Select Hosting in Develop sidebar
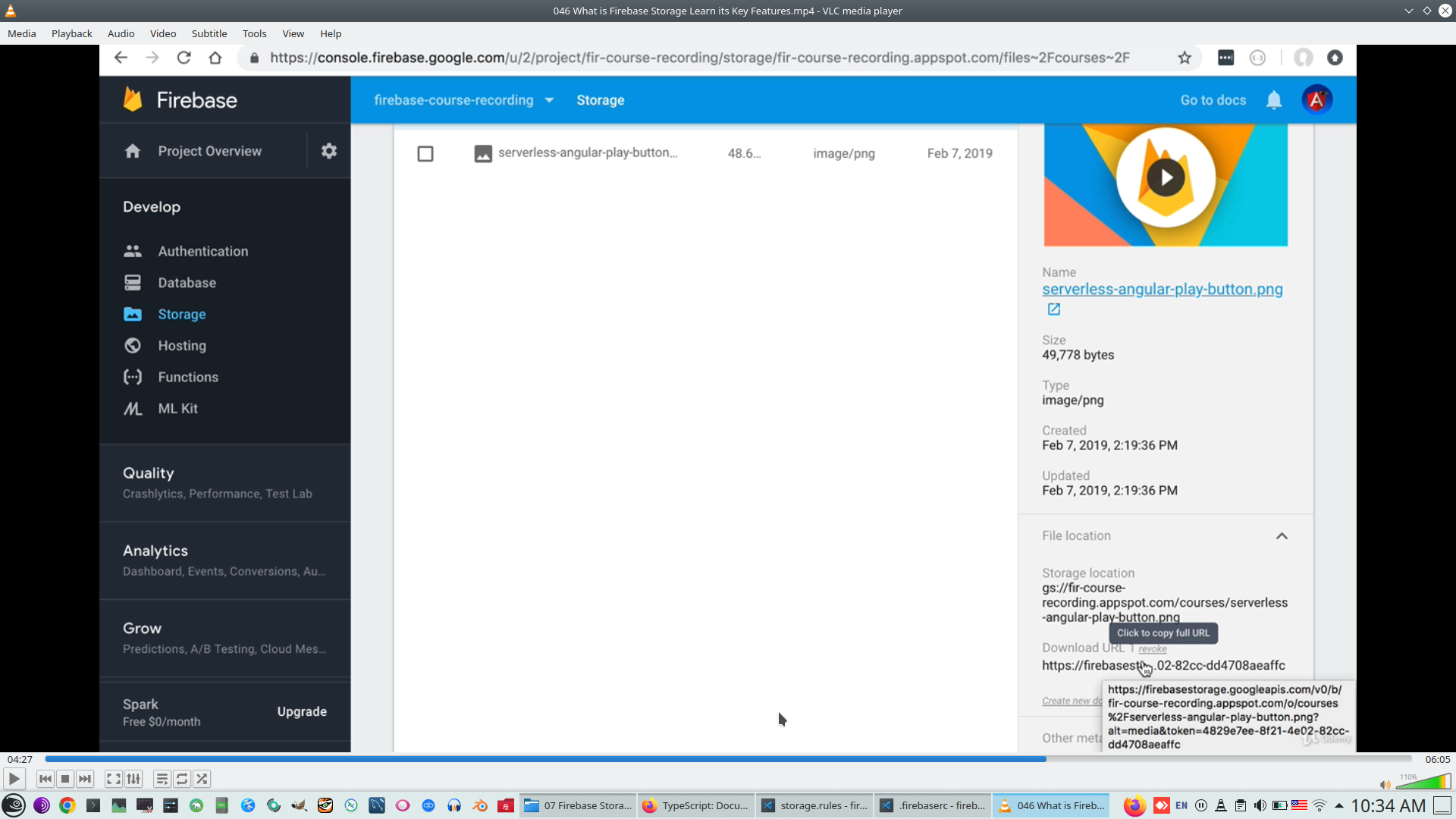This screenshot has width=1456, height=819. pyautogui.click(x=182, y=346)
